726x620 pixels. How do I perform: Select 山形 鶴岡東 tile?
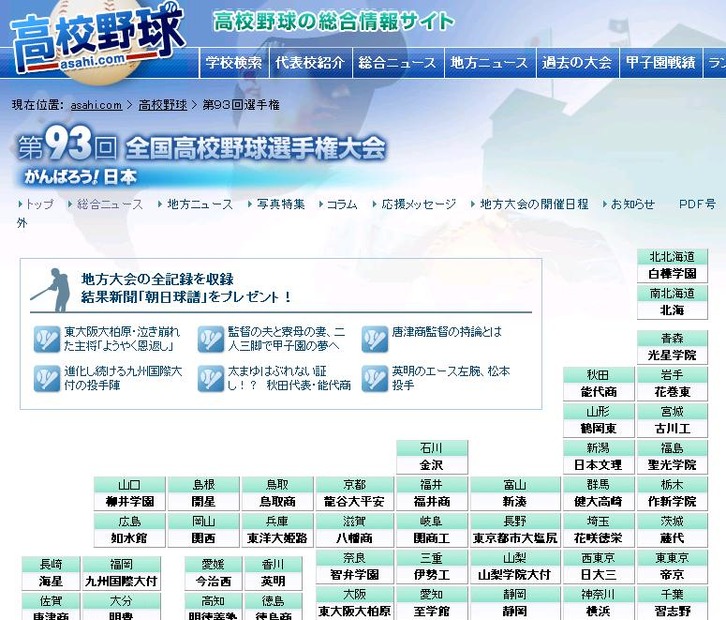(599, 420)
